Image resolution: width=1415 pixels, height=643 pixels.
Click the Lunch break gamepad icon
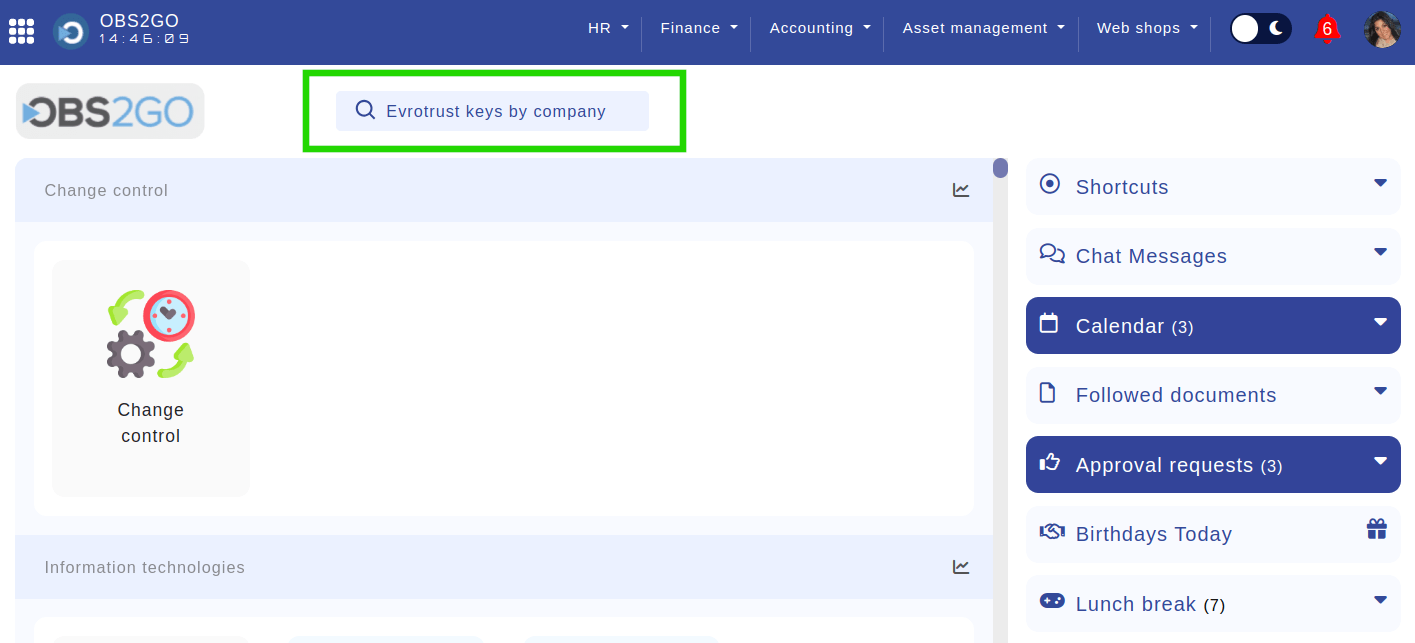pyautogui.click(x=1052, y=600)
